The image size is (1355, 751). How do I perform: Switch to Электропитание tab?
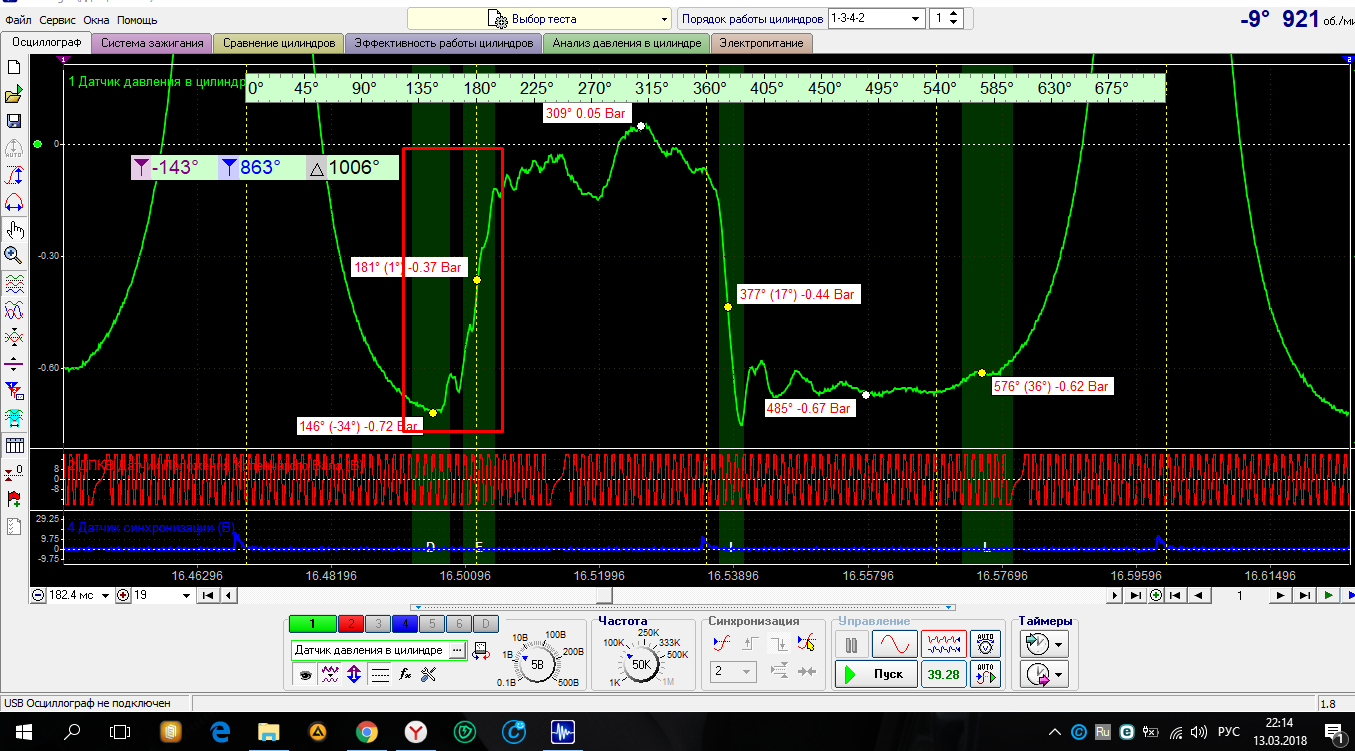pos(761,43)
